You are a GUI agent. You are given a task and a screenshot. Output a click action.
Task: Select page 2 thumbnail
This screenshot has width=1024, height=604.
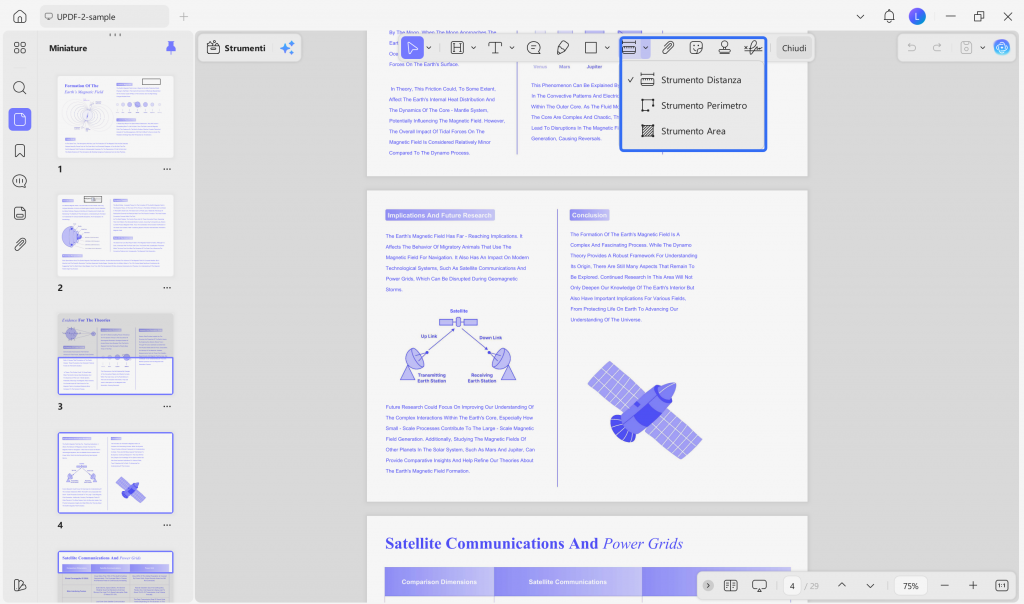(x=116, y=235)
